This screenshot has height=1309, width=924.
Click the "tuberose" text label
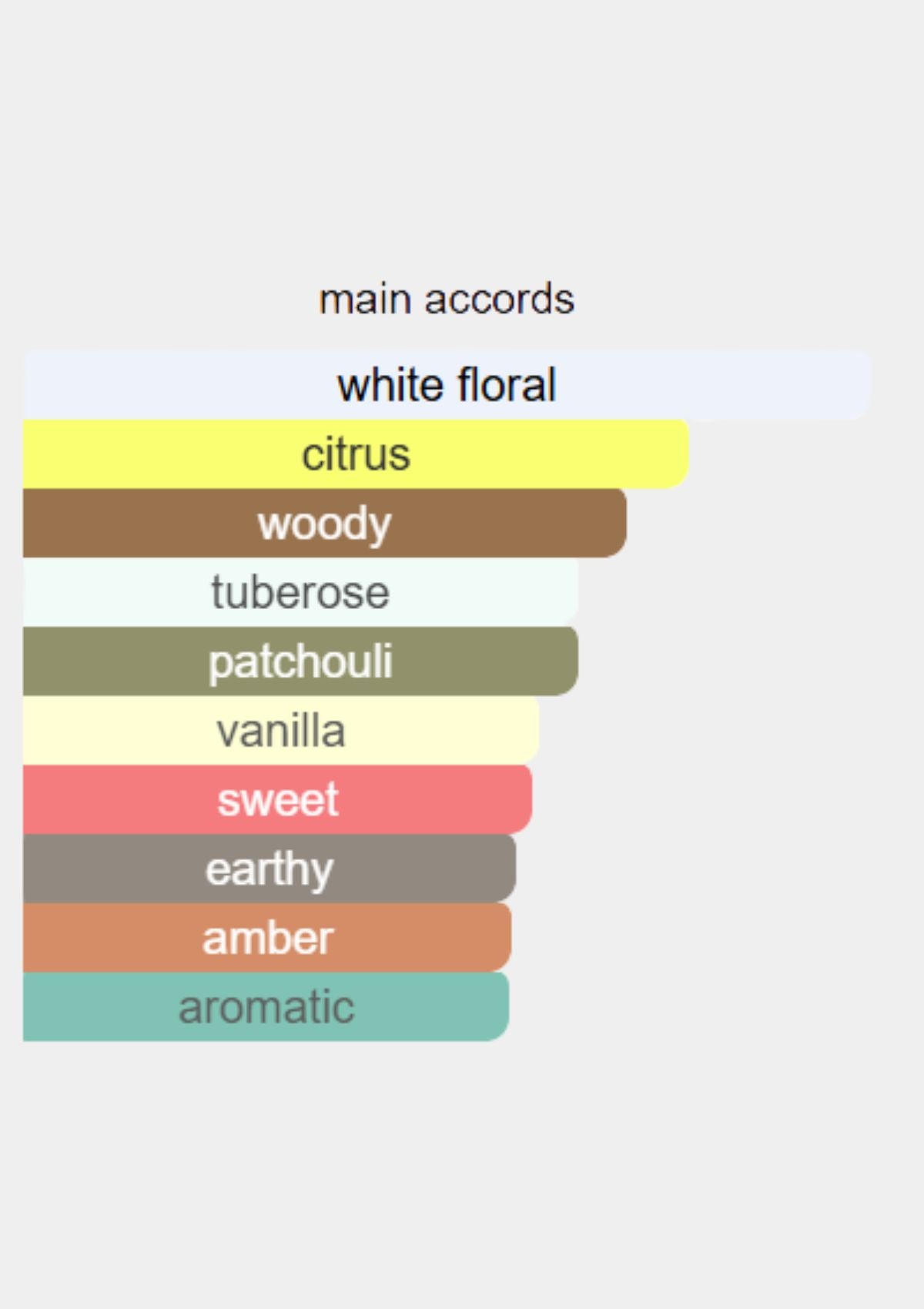pos(300,592)
